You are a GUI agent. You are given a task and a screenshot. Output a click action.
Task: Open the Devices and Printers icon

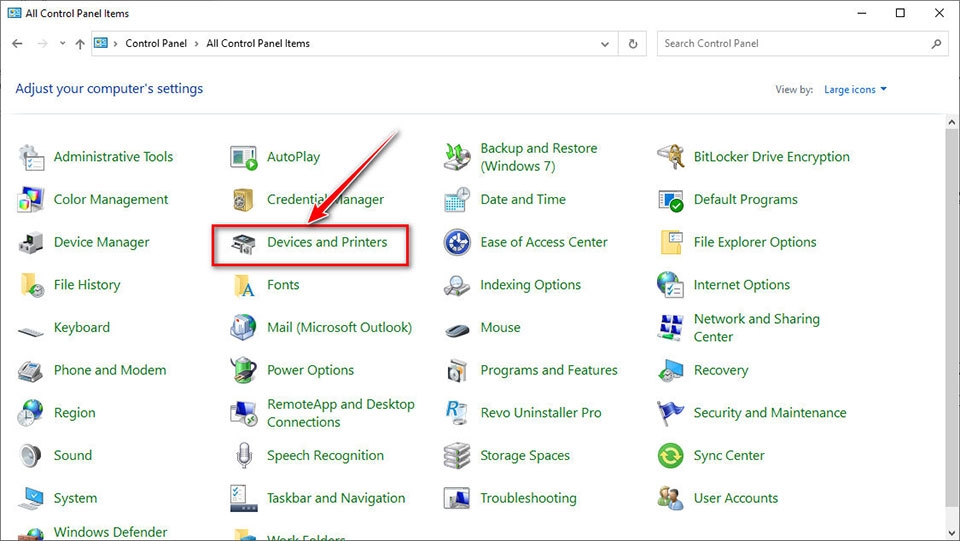pos(243,243)
